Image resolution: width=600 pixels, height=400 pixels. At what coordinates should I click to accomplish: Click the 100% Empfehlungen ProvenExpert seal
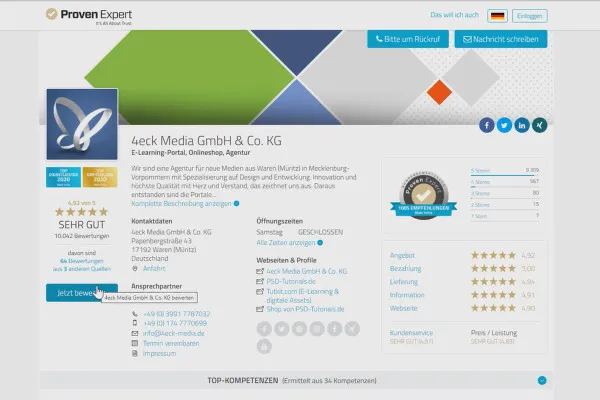pos(424,196)
